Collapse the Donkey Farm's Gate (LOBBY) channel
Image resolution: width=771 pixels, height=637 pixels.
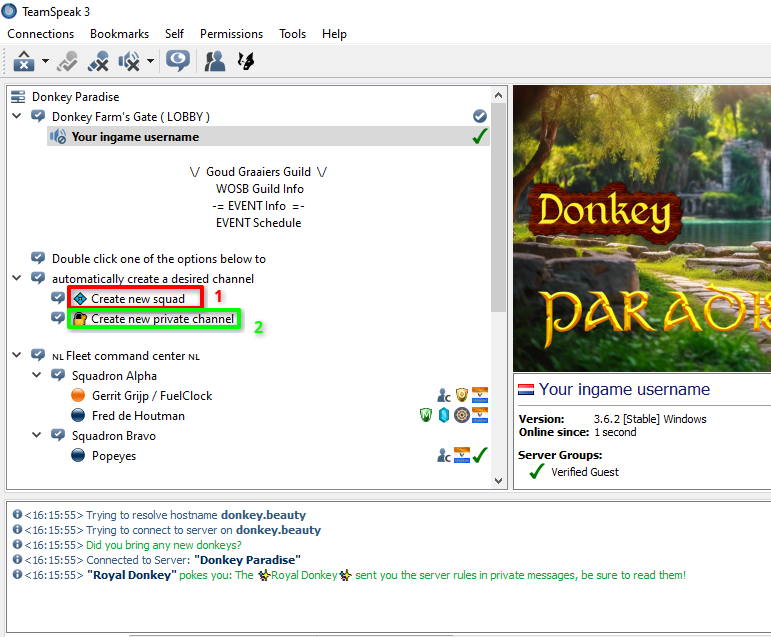17,117
